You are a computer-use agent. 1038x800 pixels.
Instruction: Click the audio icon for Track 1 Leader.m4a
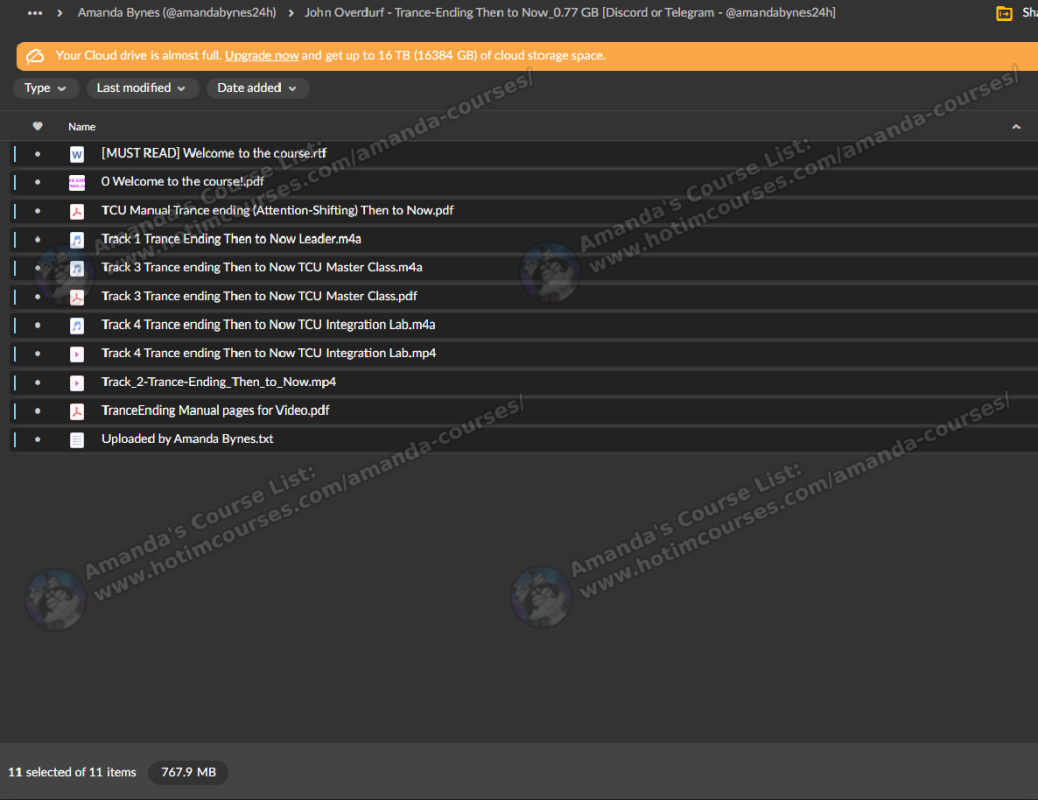pos(77,240)
